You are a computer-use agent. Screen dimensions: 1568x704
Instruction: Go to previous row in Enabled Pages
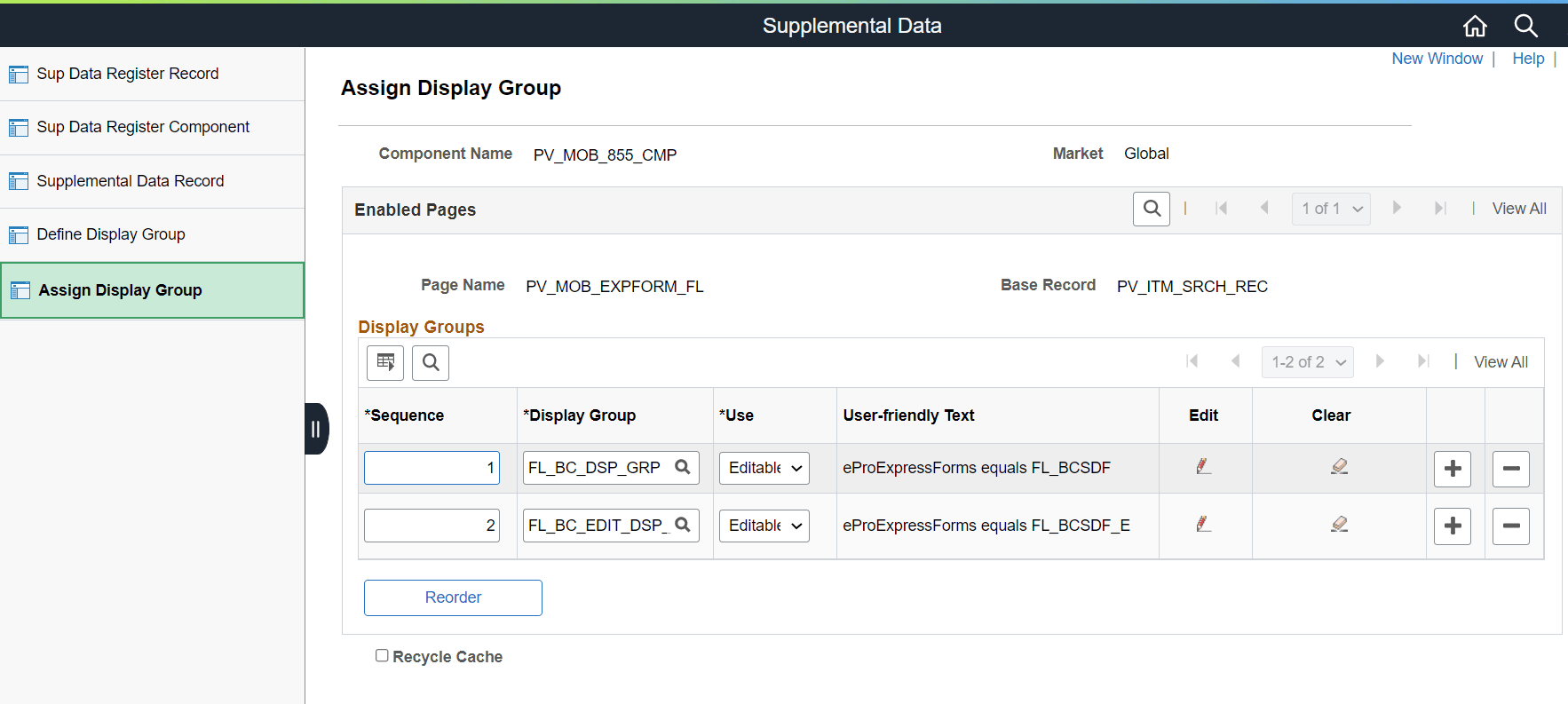coord(1264,208)
